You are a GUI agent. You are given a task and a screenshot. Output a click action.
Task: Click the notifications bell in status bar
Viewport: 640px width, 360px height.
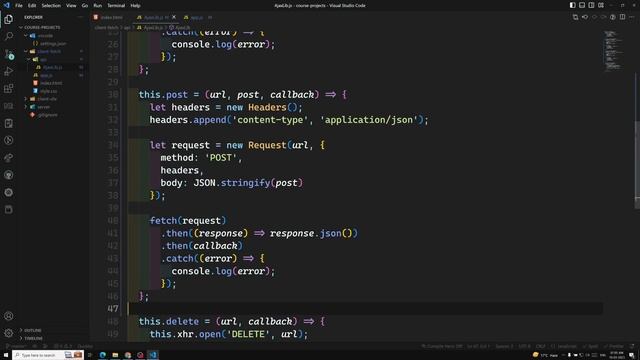[x=632, y=346]
